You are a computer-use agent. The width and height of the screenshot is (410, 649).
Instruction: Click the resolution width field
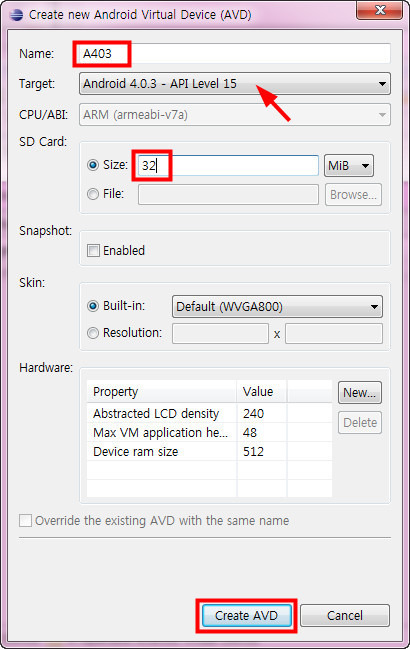(x=220, y=334)
